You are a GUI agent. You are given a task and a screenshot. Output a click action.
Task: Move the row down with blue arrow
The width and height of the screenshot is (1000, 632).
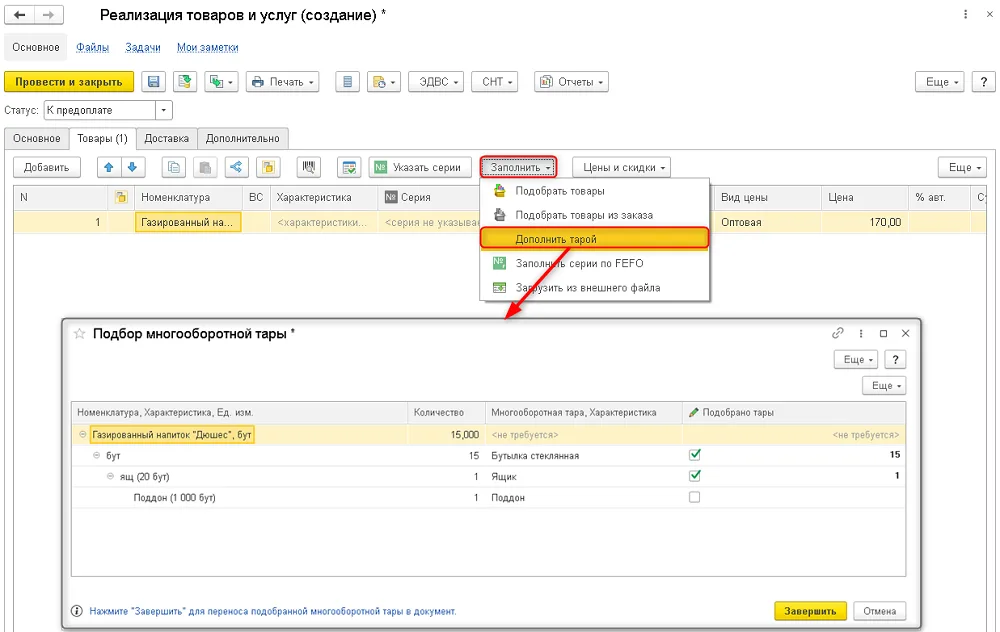133,167
